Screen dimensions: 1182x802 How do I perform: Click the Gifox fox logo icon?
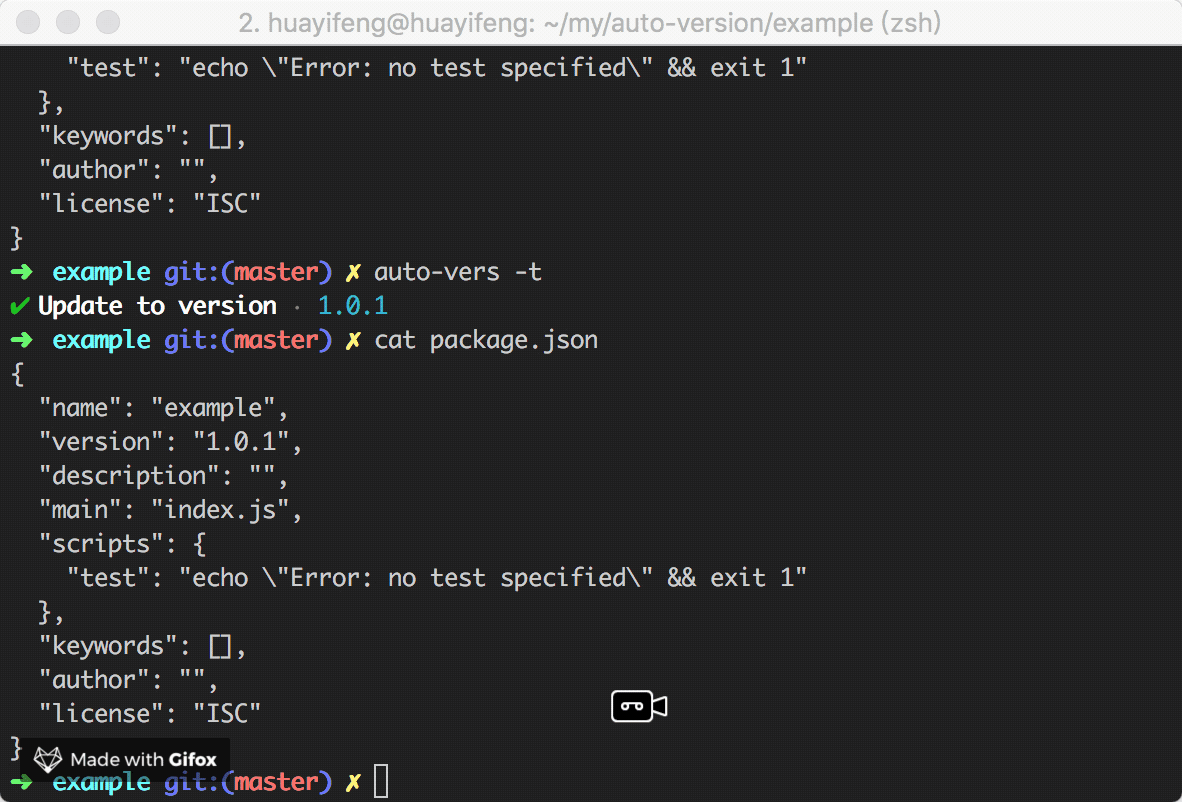pyautogui.click(x=46, y=759)
